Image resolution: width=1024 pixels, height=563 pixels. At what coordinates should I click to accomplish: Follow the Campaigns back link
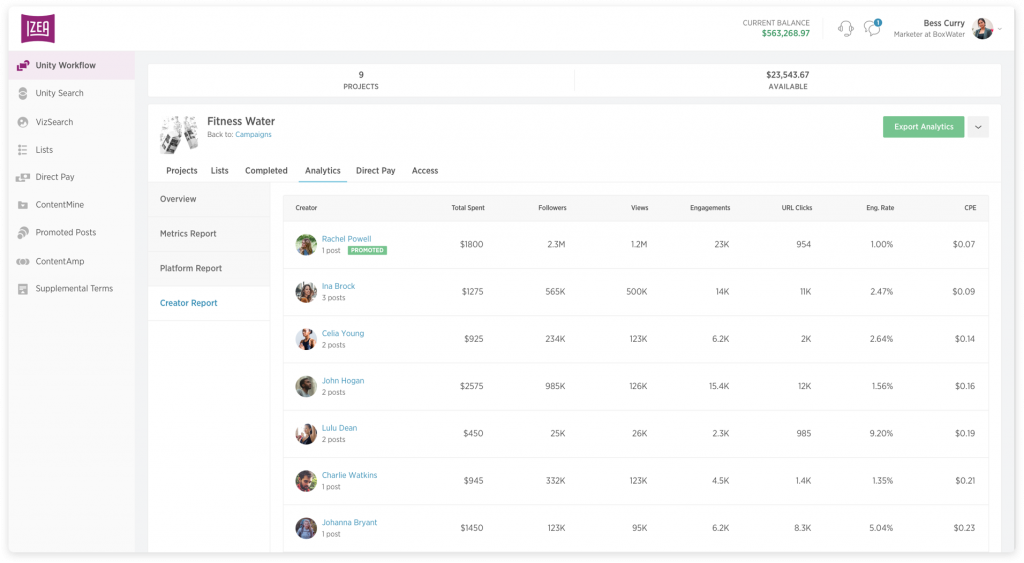coord(253,134)
